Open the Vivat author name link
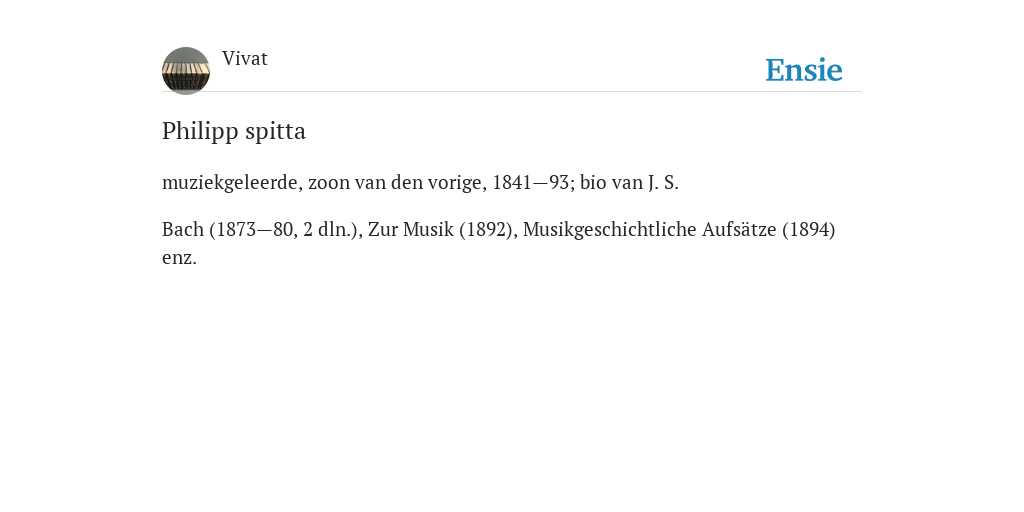Image resolution: width=1024 pixels, height=512 pixels. click(x=245, y=59)
